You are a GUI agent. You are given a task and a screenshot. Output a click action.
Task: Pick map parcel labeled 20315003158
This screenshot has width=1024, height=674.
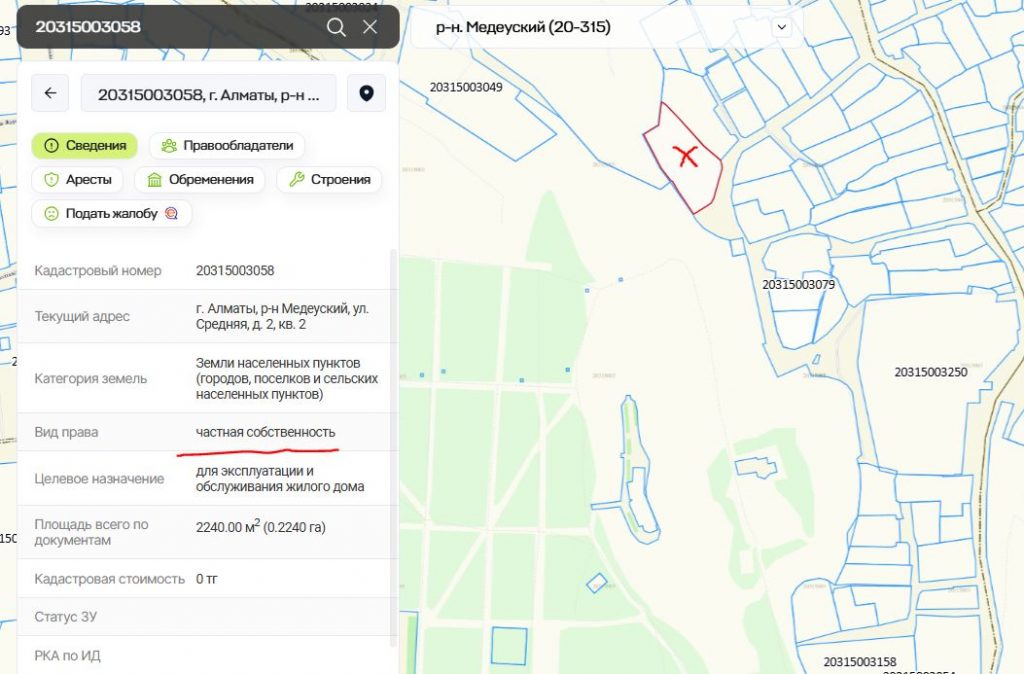coord(859,662)
